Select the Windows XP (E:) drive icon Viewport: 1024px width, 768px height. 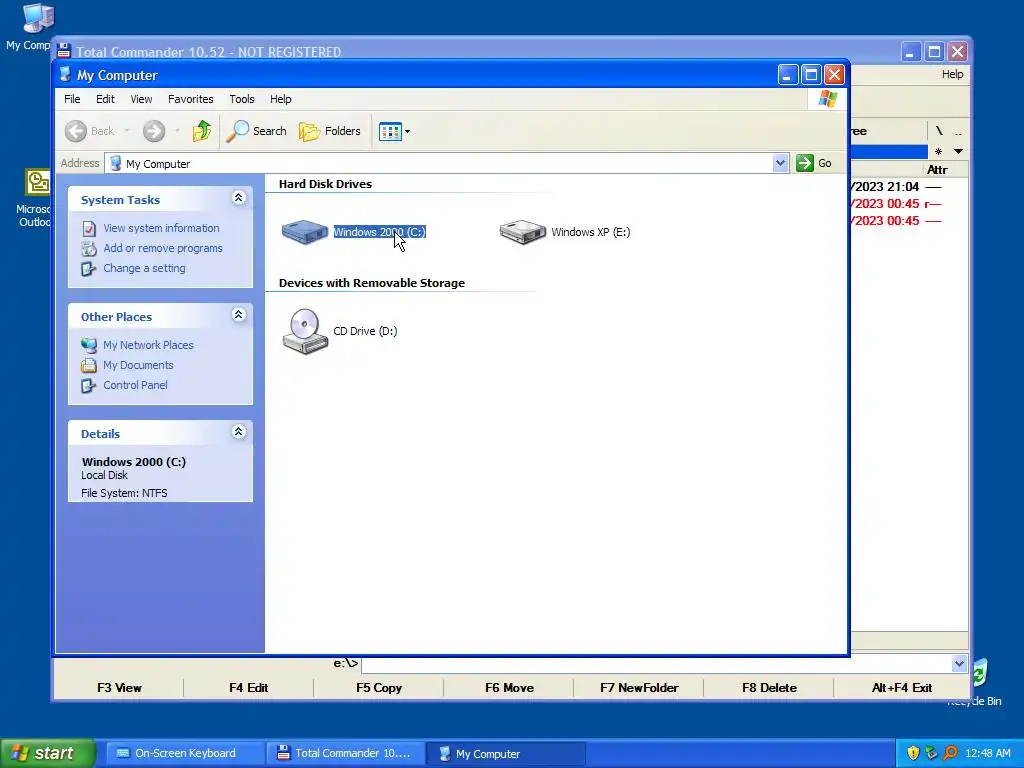[522, 232]
